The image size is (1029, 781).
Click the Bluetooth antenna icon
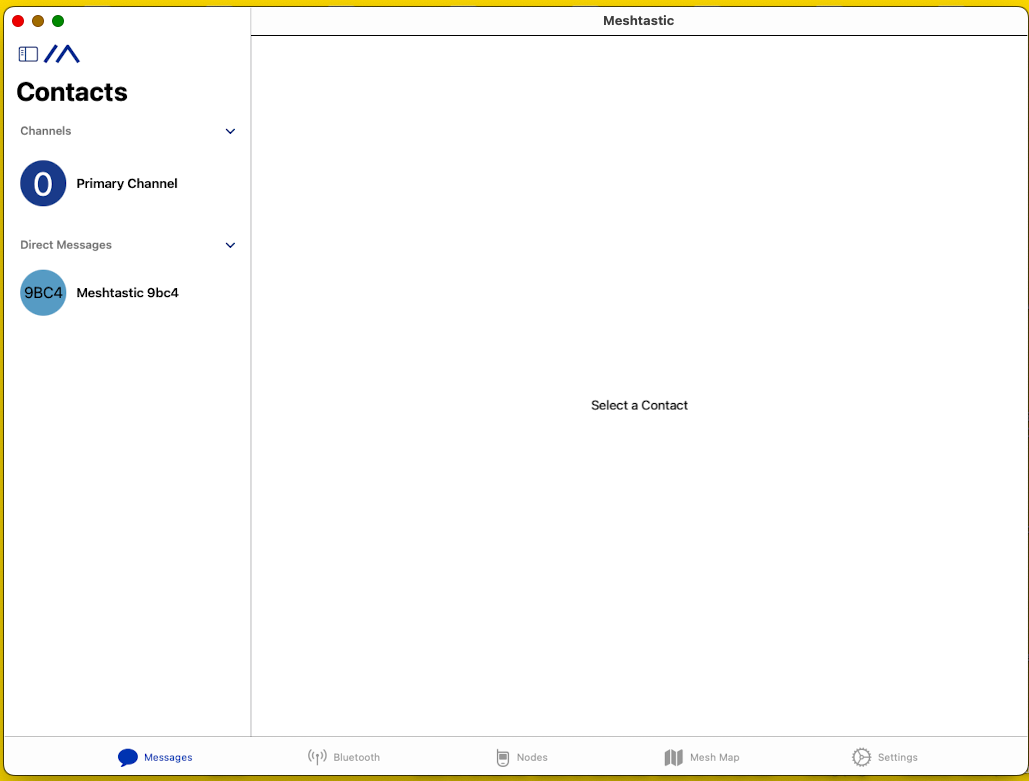[x=317, y=757]
